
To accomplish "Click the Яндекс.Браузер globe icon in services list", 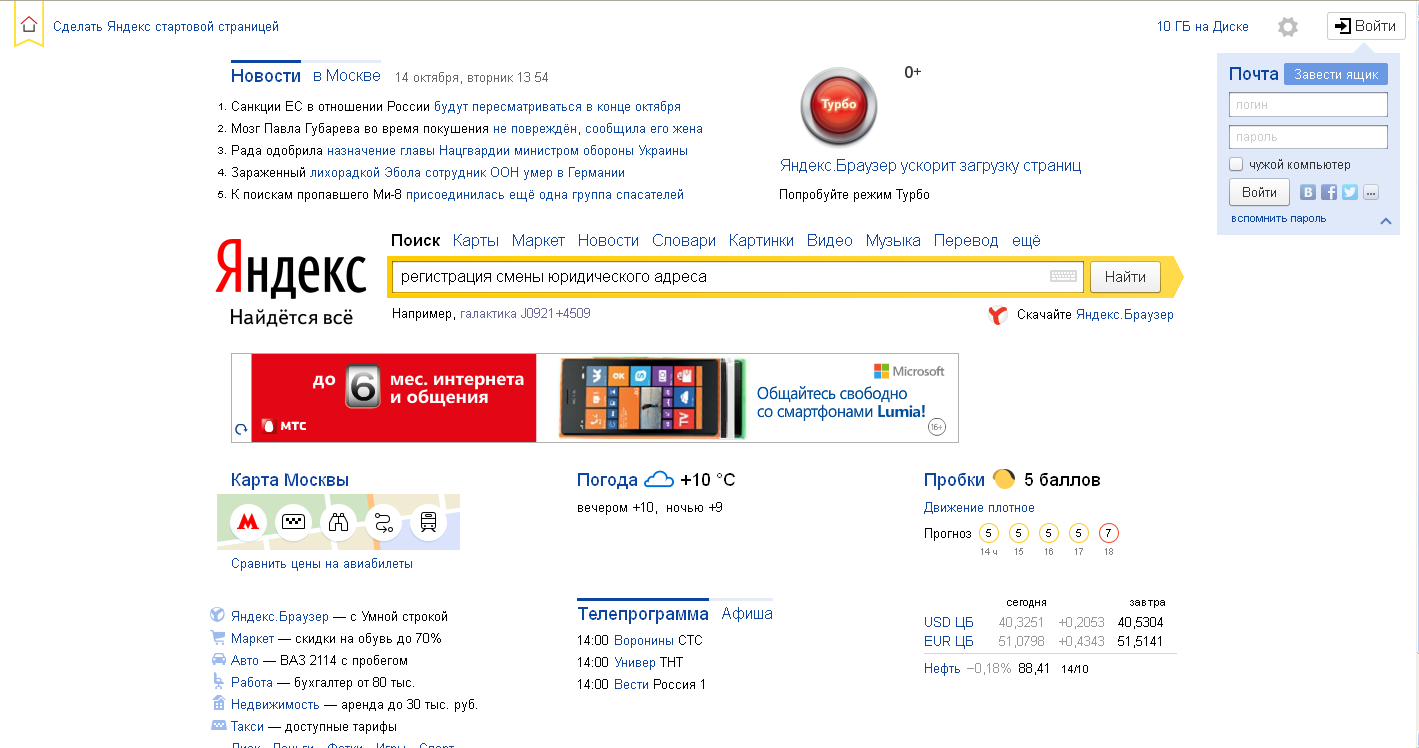I will [x=217, y=615].
